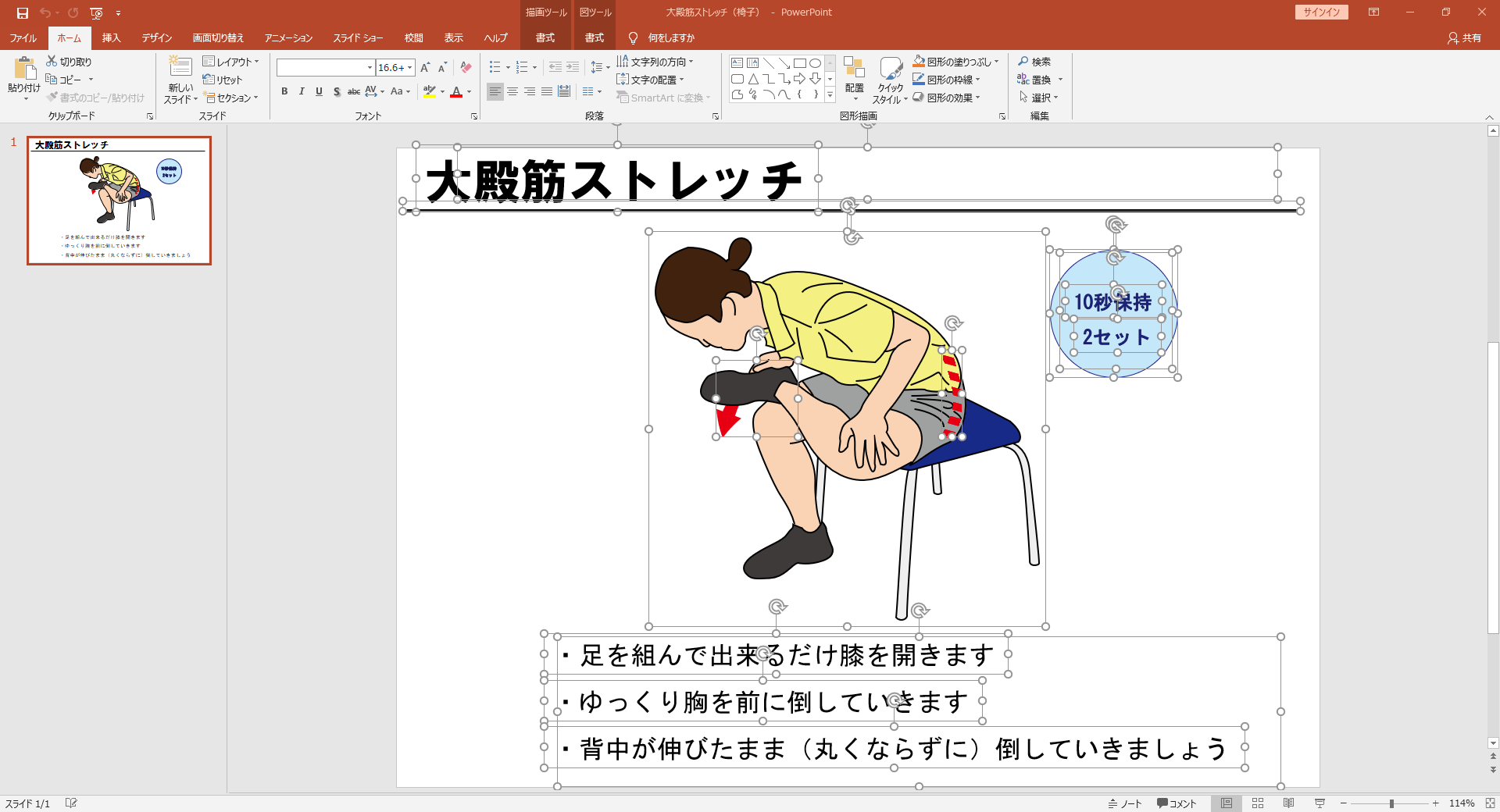Open the Insert (挿入) tab
1500x812 pixels.
pyautogui.click(x=111, y=37)
